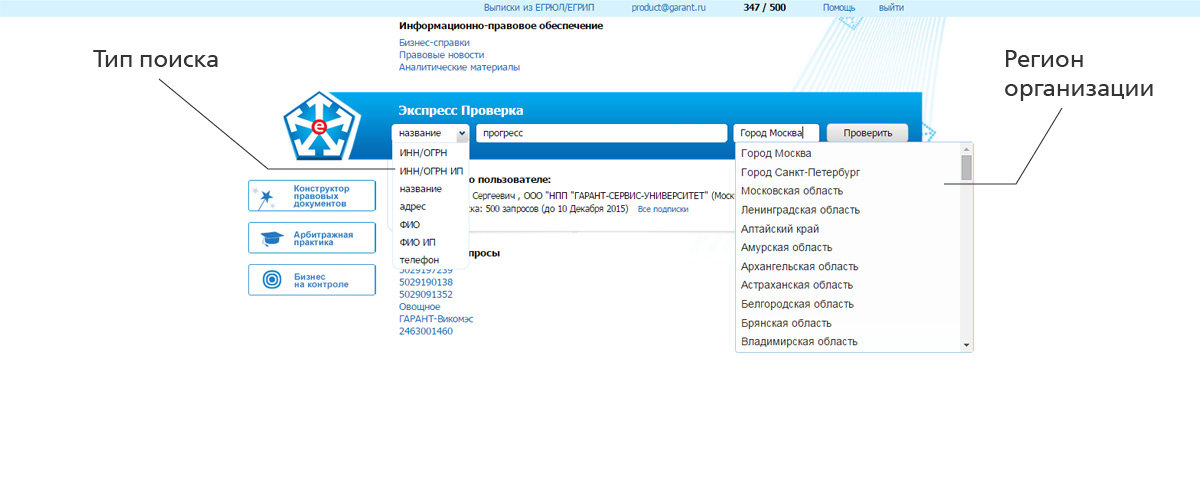Click the magic wand icon in Конструктор правовых документов
Image resolution: width=1200 pixels, height=484 pixels.
[266, 196]
